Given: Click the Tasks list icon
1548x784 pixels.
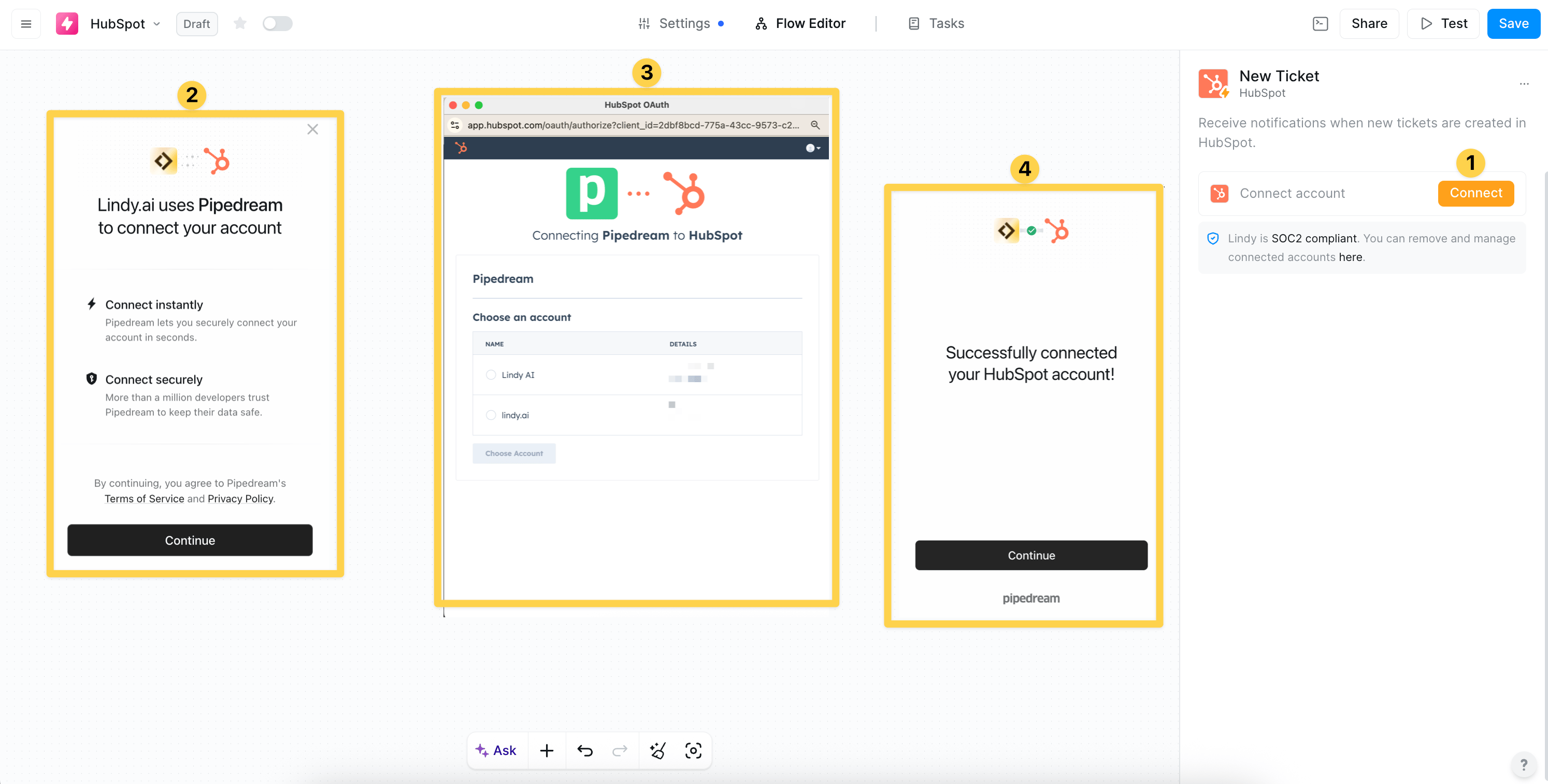Looking at the screenshot, I should click(913, 23).
